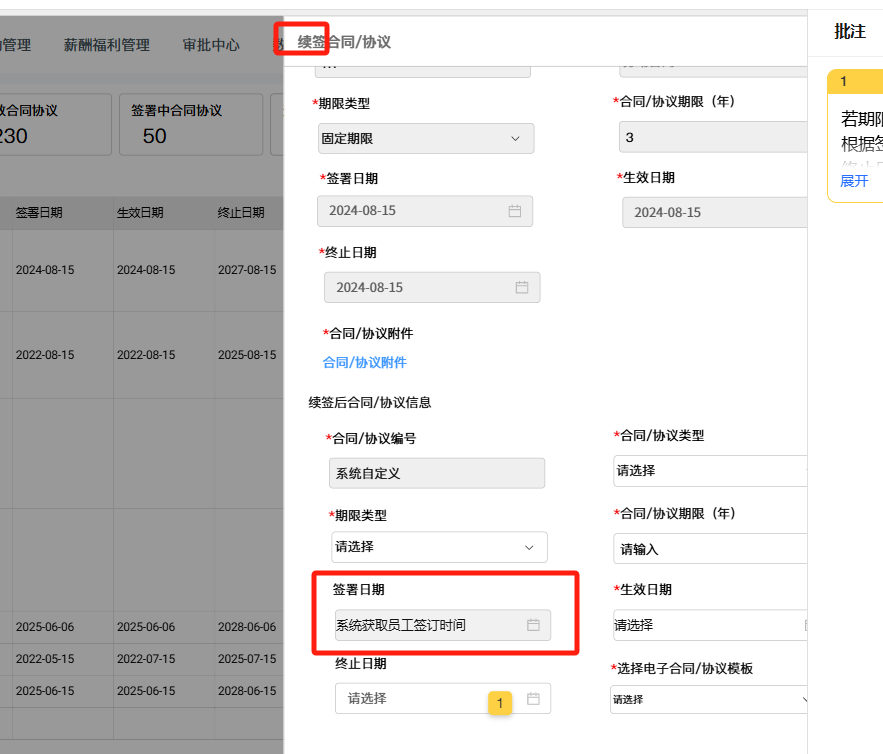This screenshot has height=754, width=883.
Task: Click the 终止日期 table column header
Action: [x=241, y=213]
